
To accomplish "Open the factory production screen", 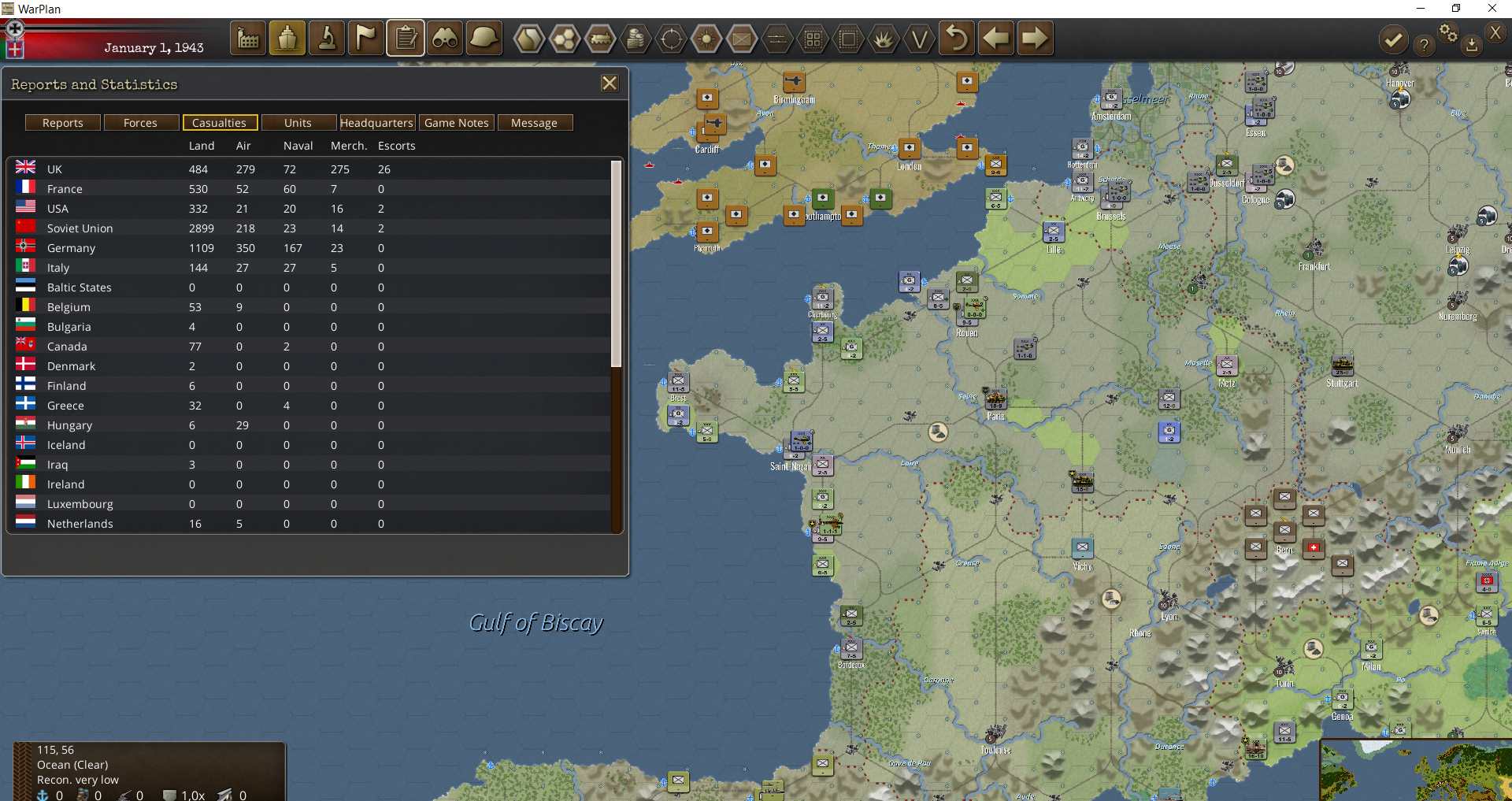I will click(x=248, y=39).
